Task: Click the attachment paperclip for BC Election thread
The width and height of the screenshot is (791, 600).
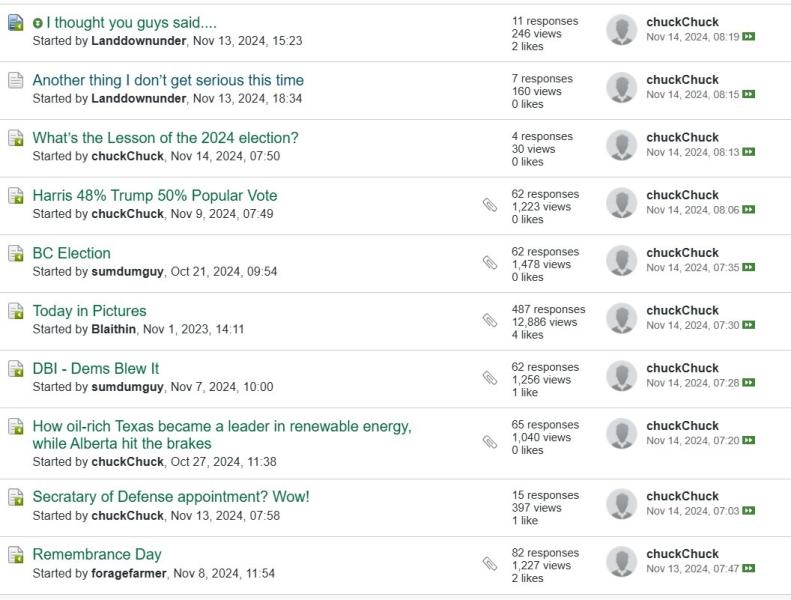Action: pyautogui.click(x=489, y=263)
